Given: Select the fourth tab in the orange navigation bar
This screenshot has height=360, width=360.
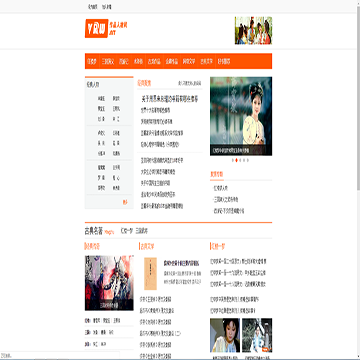Looking at the screenshot, I should click(x=138, y=61).
